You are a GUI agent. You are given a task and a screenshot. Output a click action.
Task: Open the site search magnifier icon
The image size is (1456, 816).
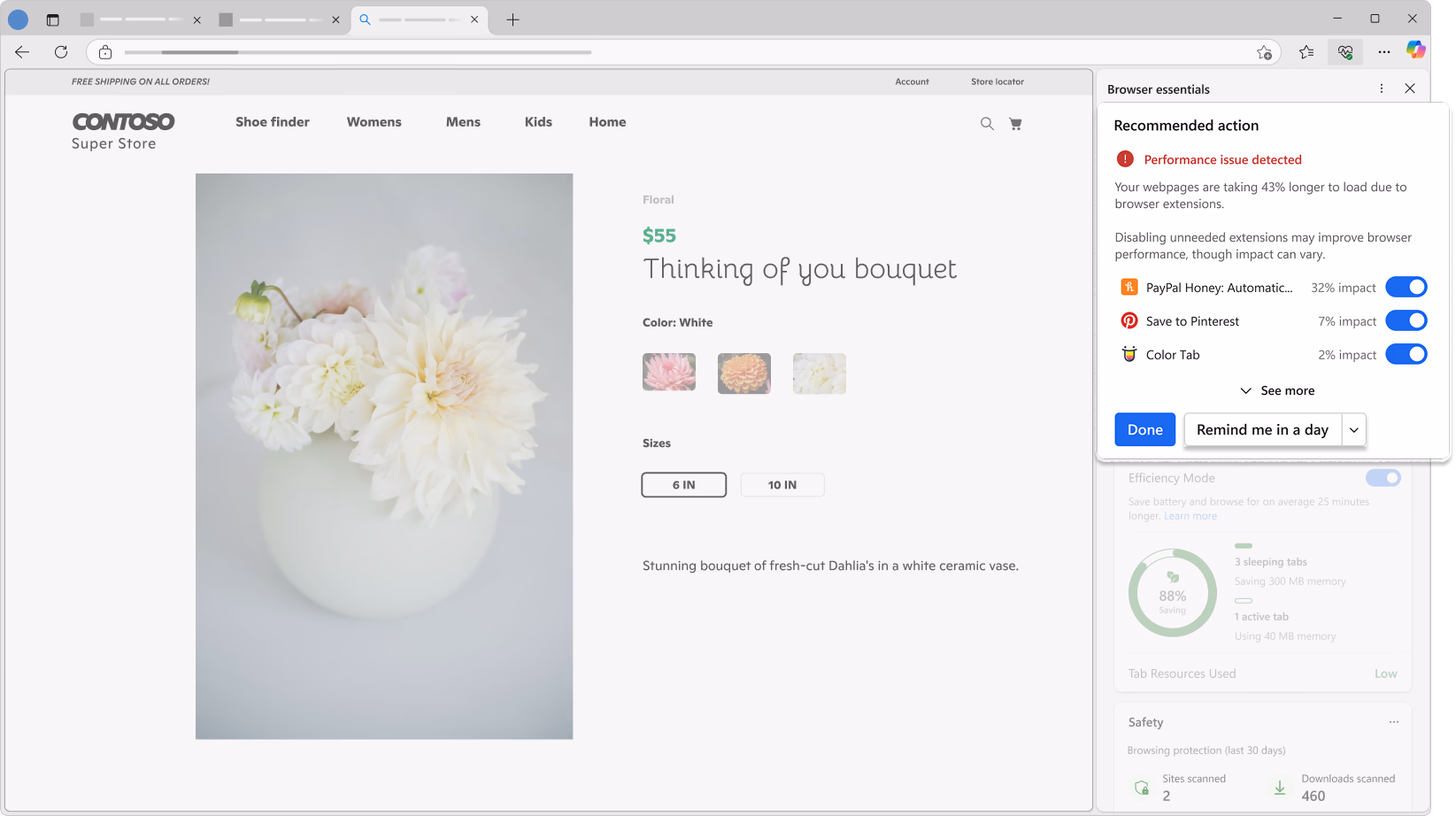tap(987, 124)
